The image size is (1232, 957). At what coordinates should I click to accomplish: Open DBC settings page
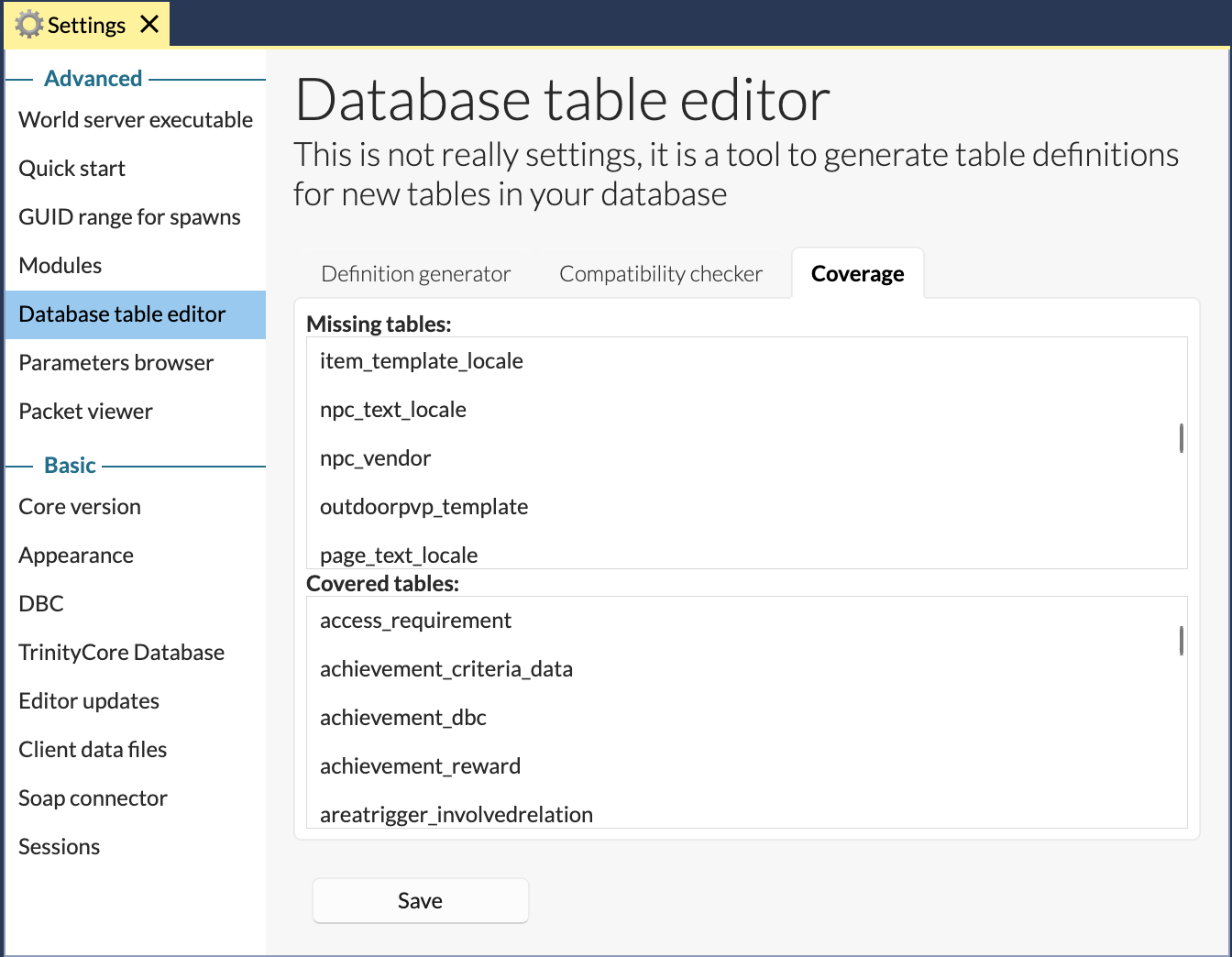136,604
